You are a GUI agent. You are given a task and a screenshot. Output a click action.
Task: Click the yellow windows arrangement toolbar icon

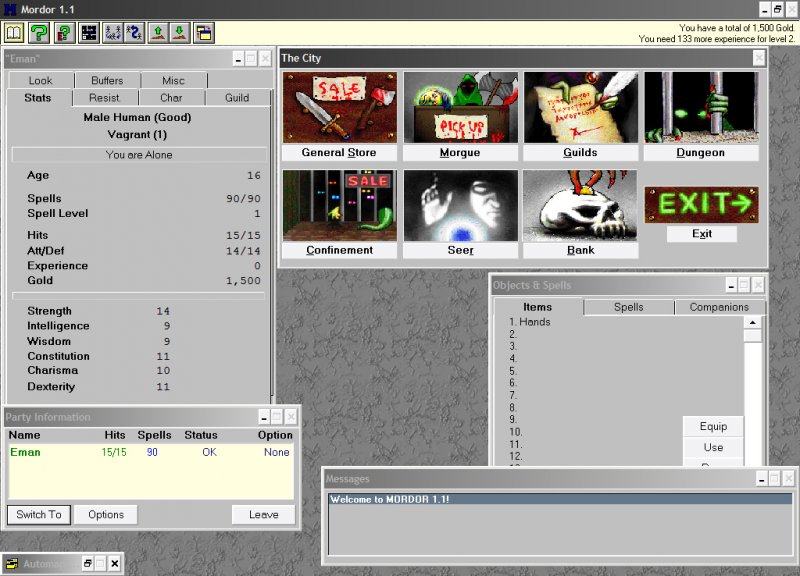tap(204, 33)
